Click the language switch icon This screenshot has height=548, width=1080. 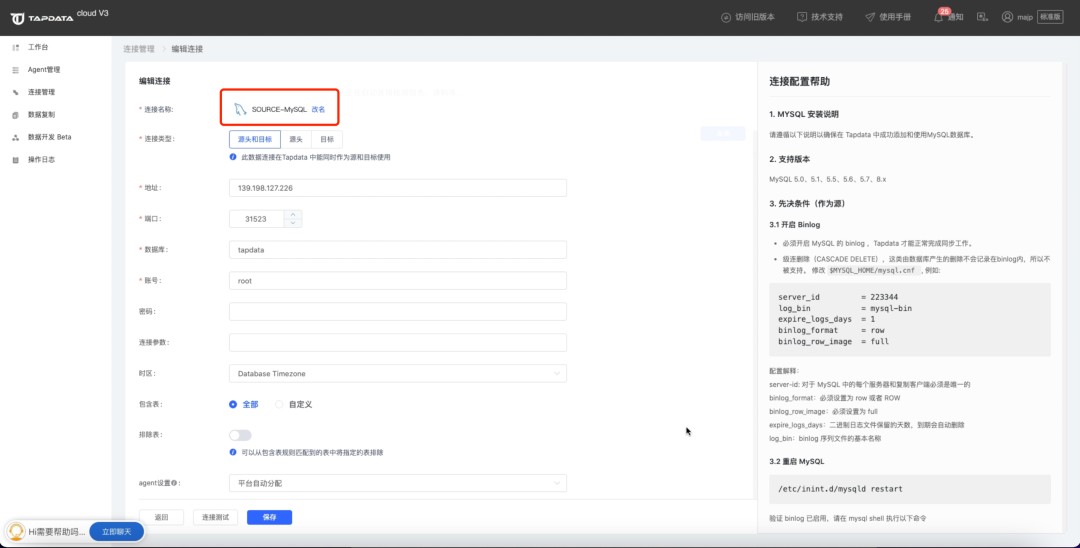(x=983, y=17)
